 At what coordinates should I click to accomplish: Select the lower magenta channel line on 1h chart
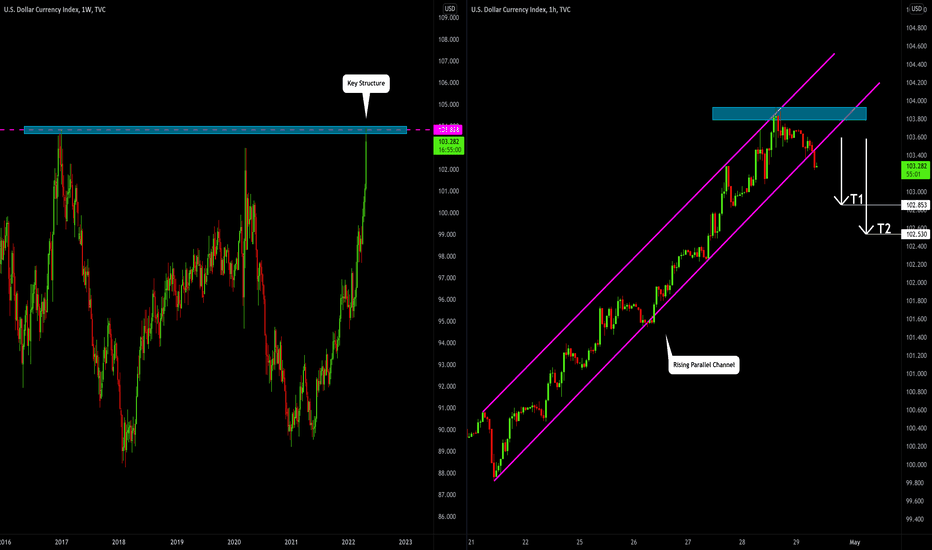[687, 282]
